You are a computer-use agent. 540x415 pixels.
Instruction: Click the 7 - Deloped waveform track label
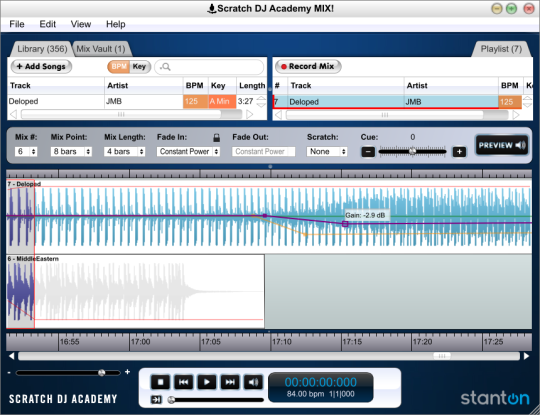click(24, 184)
